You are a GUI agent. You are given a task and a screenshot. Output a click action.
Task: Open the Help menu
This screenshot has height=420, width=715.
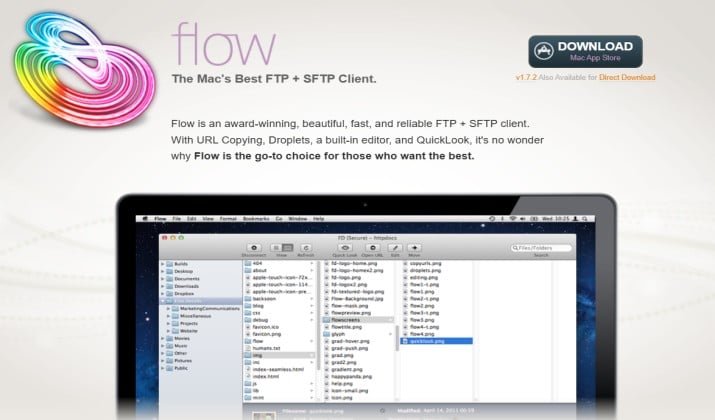318,219
